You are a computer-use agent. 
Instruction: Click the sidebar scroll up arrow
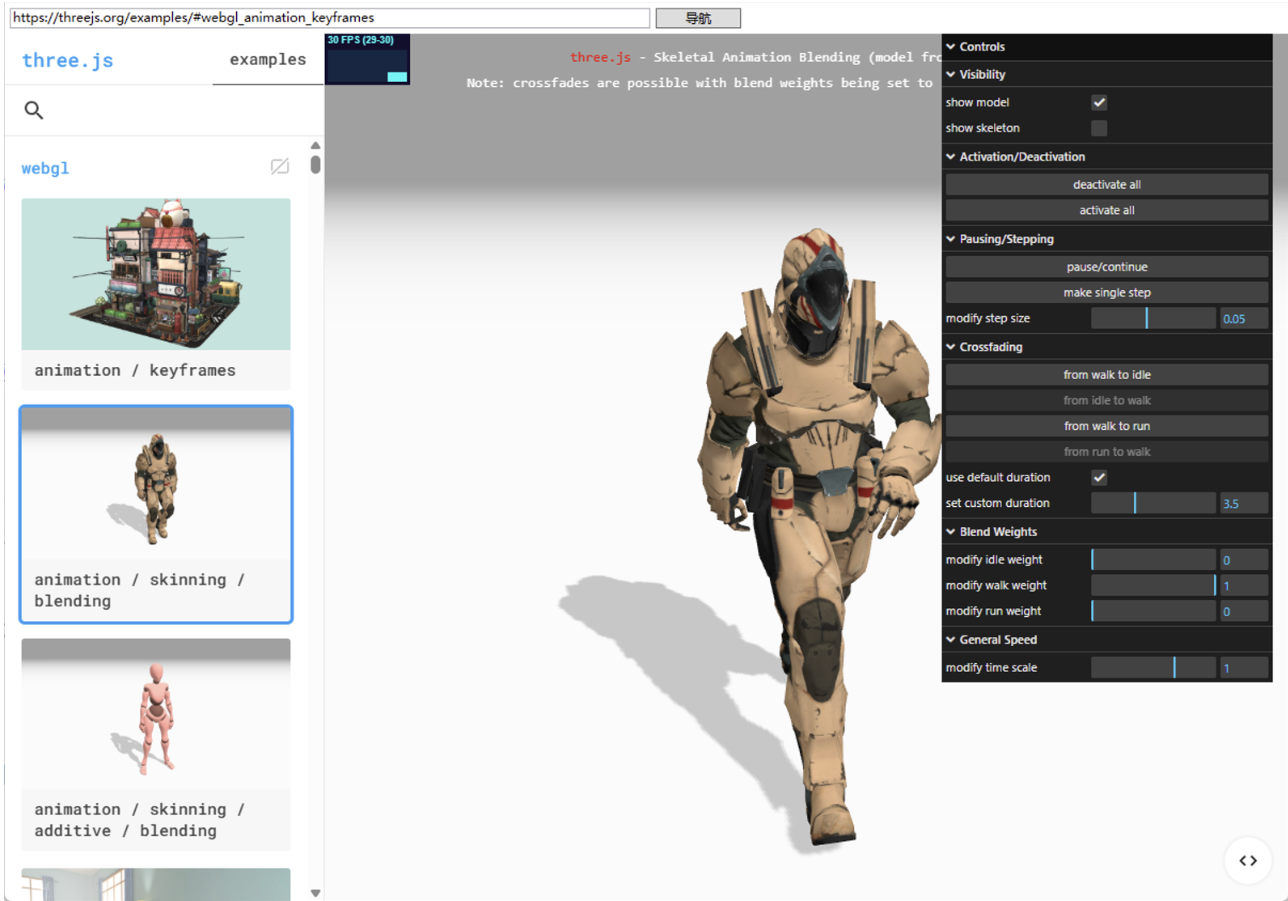tap(316, 146)
